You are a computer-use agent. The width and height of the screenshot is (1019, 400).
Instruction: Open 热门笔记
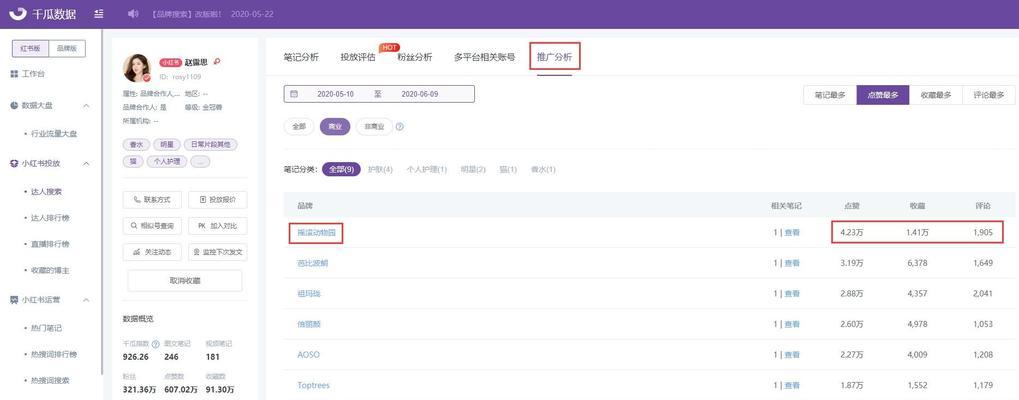(x=46, y=329)
